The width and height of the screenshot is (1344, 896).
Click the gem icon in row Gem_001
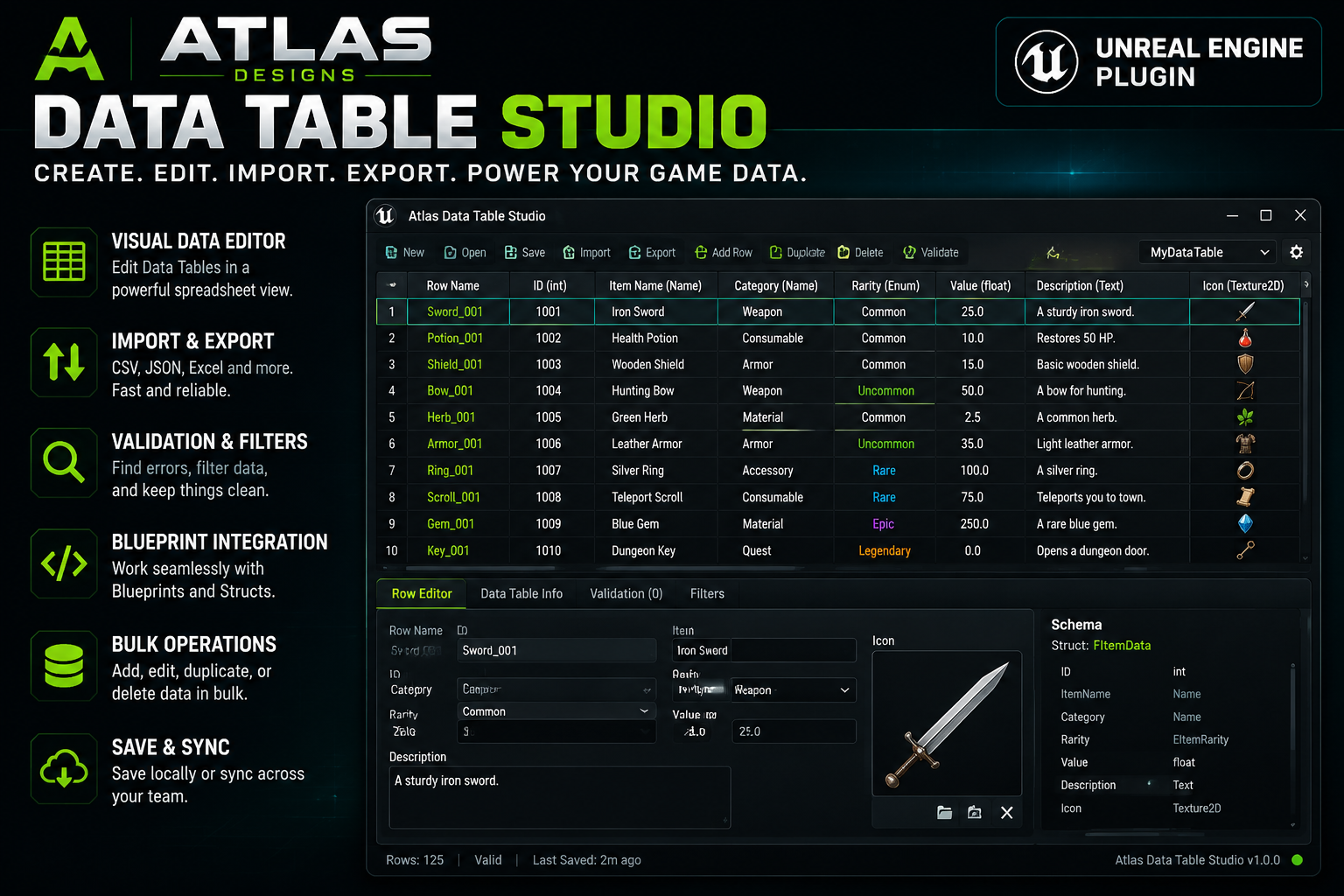coord(1245,523)
